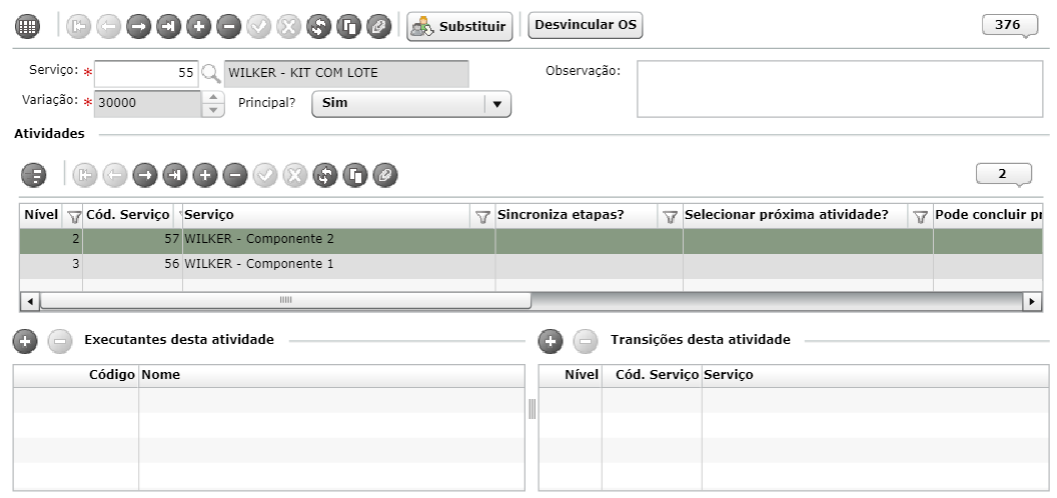1057x498 pixels.
Task: Open filter for Nível column
Action: (x=73, y=216)
